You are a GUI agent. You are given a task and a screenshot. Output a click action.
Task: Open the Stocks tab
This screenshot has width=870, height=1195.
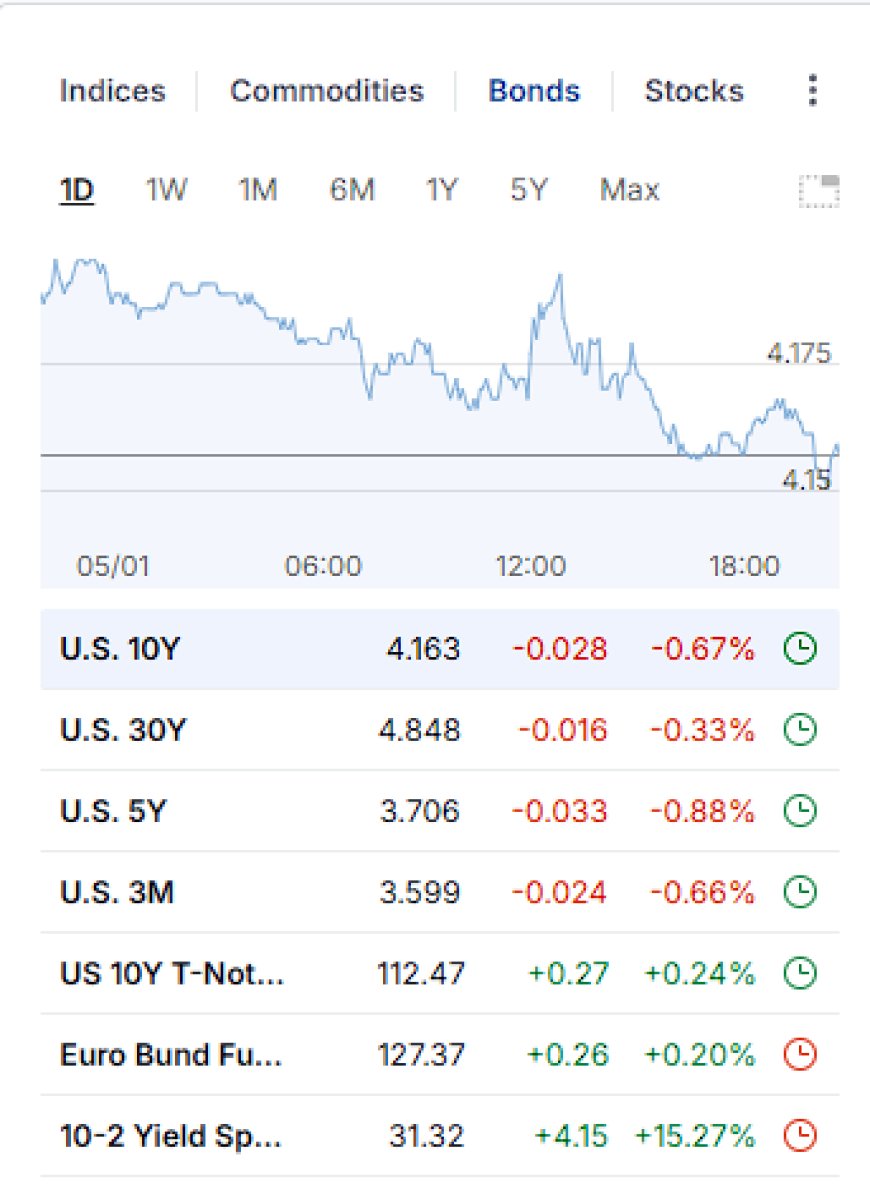coord(694,91)
